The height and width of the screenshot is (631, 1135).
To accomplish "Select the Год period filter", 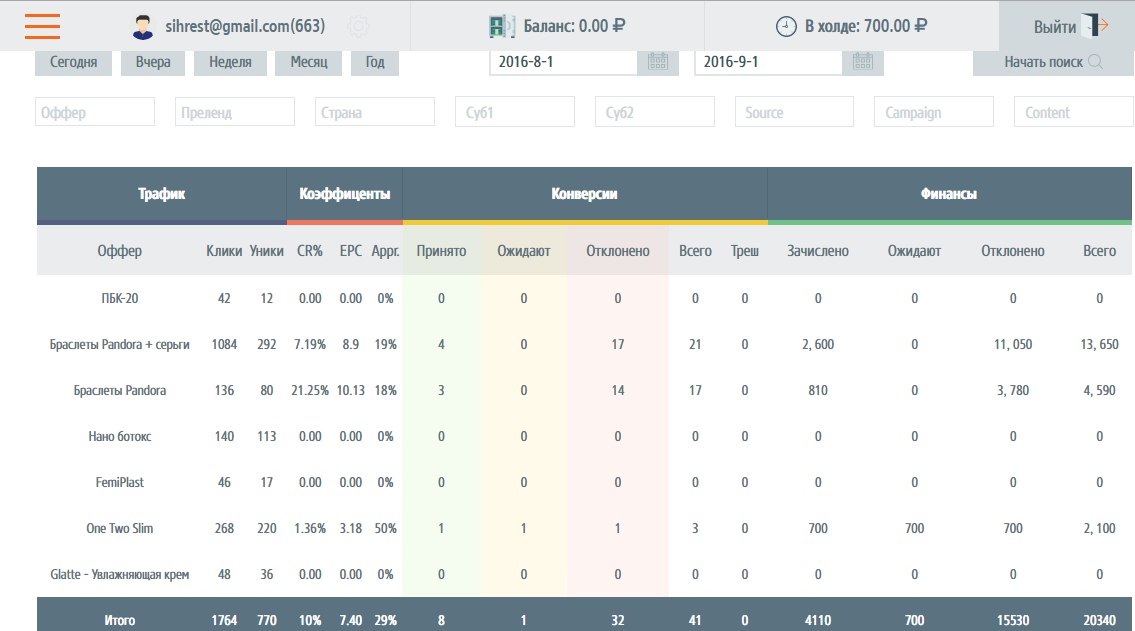I will [x=375, y=62].
